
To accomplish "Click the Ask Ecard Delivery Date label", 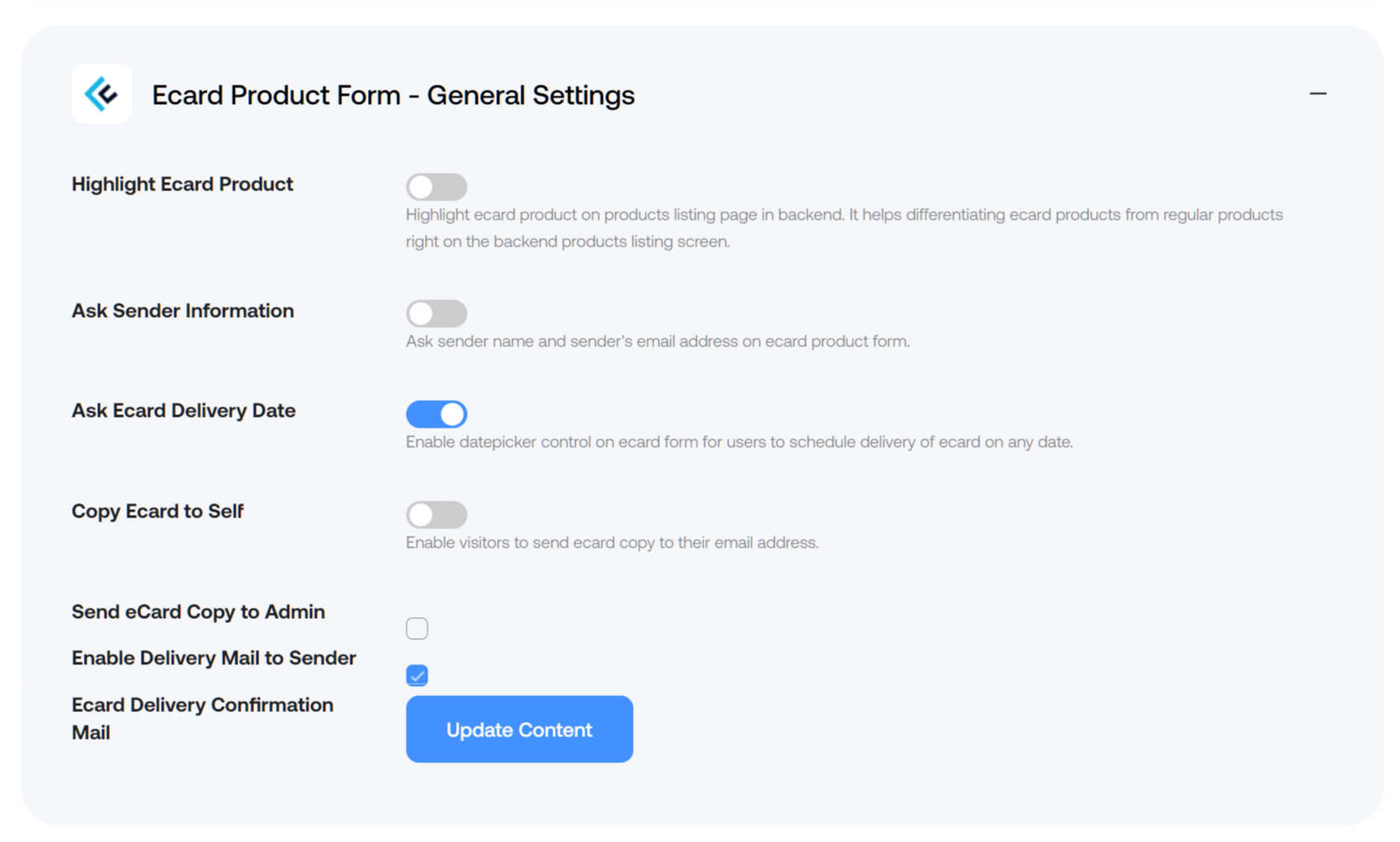I will tap(184, 411).
